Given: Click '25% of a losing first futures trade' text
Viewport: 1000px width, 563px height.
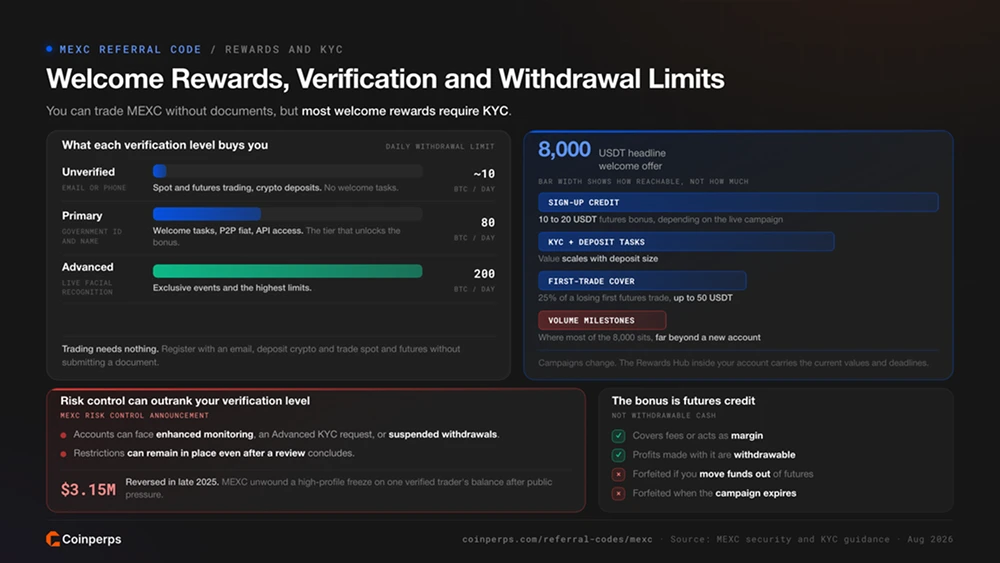Looking at the screenshot, I should [635, 298].
